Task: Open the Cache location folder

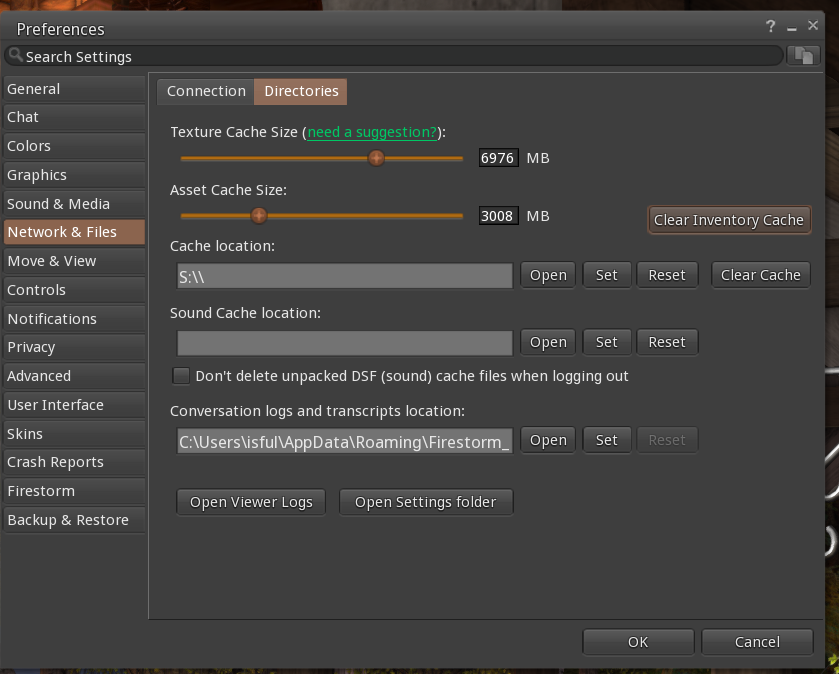Action: [x=548, y=275]
